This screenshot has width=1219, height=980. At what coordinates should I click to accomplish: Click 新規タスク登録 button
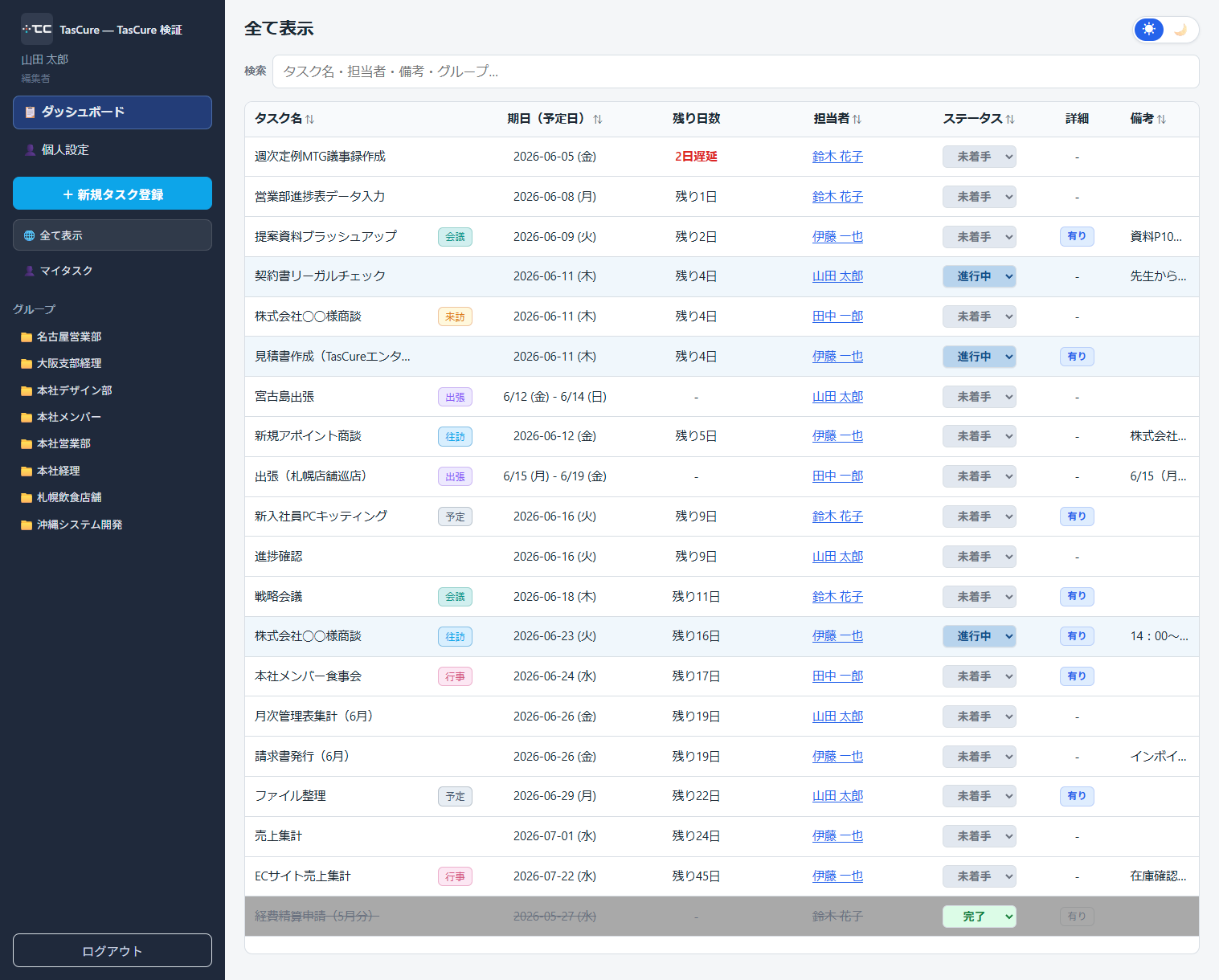pyautogui.click(x=112, y=194)
